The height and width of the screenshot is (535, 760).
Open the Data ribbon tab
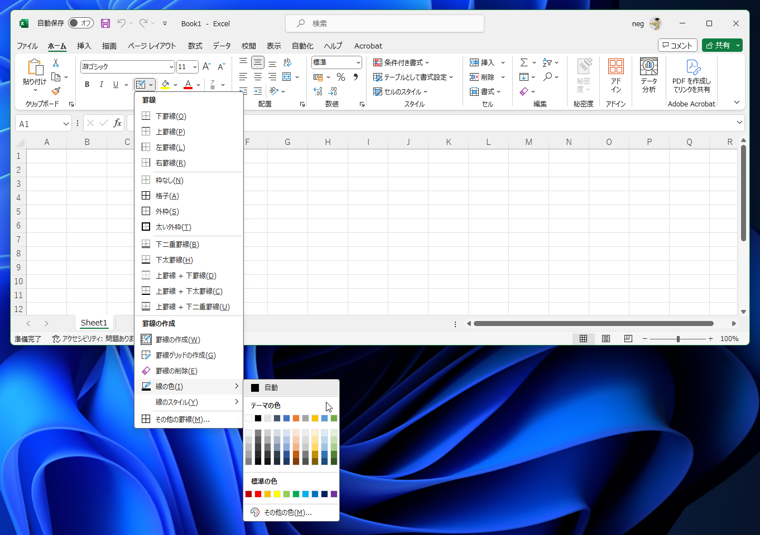pyautogui.click(x=222, y=46)
